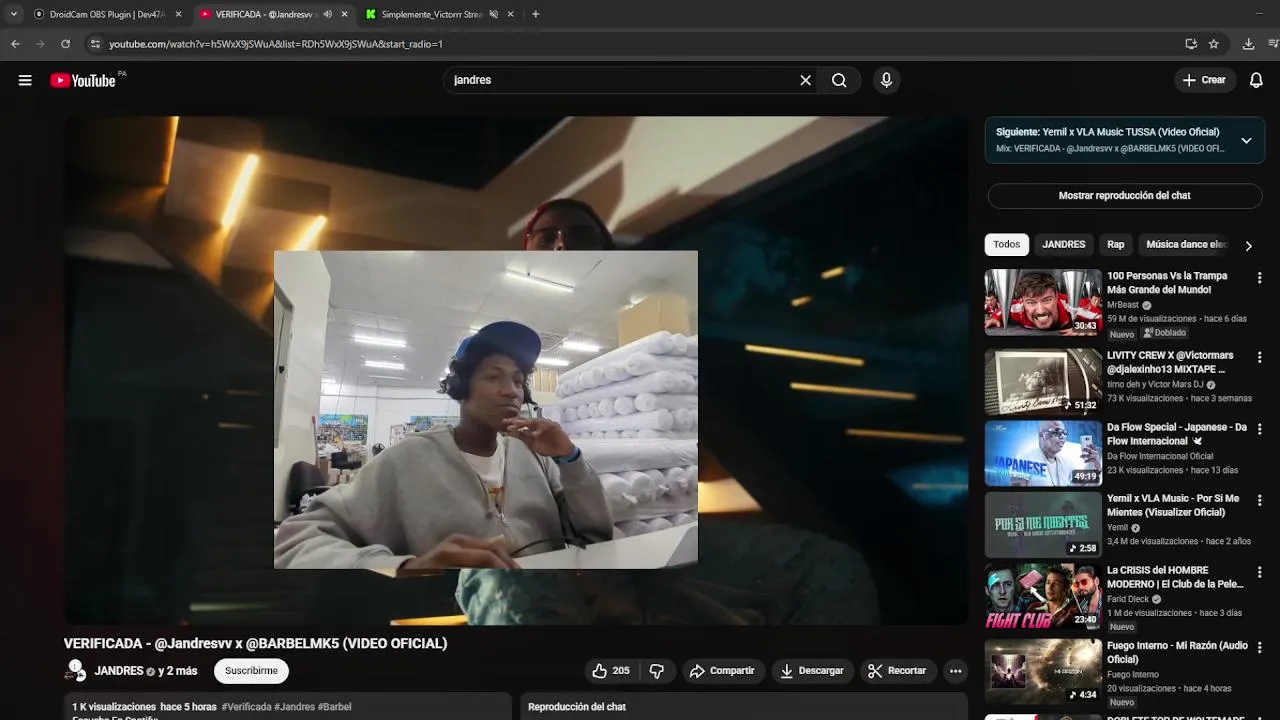Viewport: 1280px width, 720px height.
Task: Select the Todos filter chip
Action: (1007, 245)
